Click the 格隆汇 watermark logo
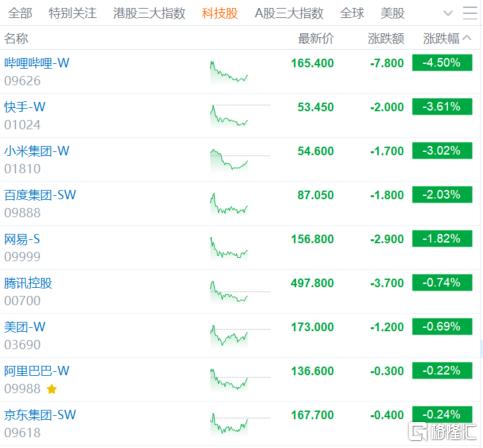Image resolution: width=483 pixels, height=448 pixels. pos(443,432)
